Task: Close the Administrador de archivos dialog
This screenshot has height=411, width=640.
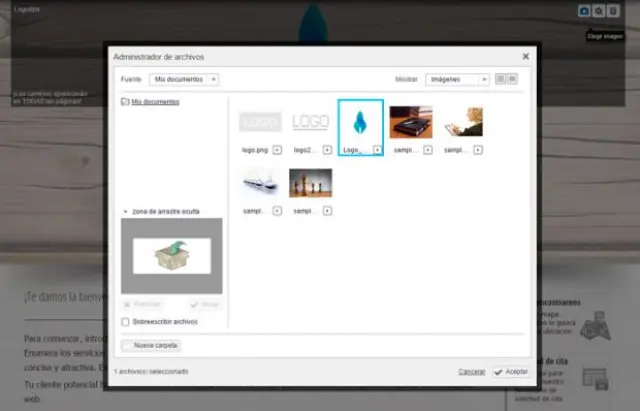Action: tap(526, 57)
